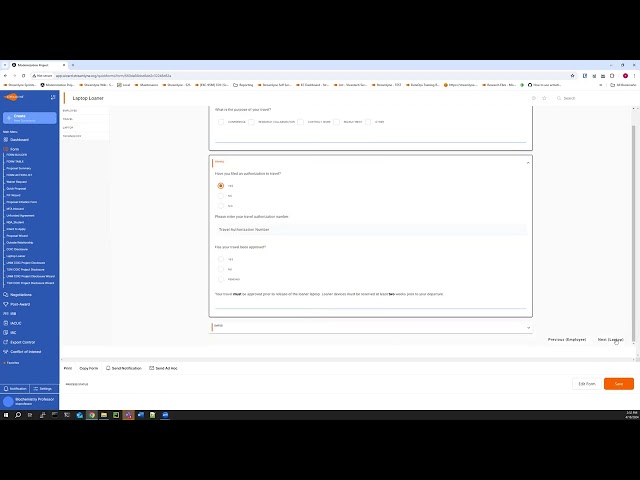Screen dimensions: 640x480
Task: Jump to Employee section in form outline
Action: (70, 111)
